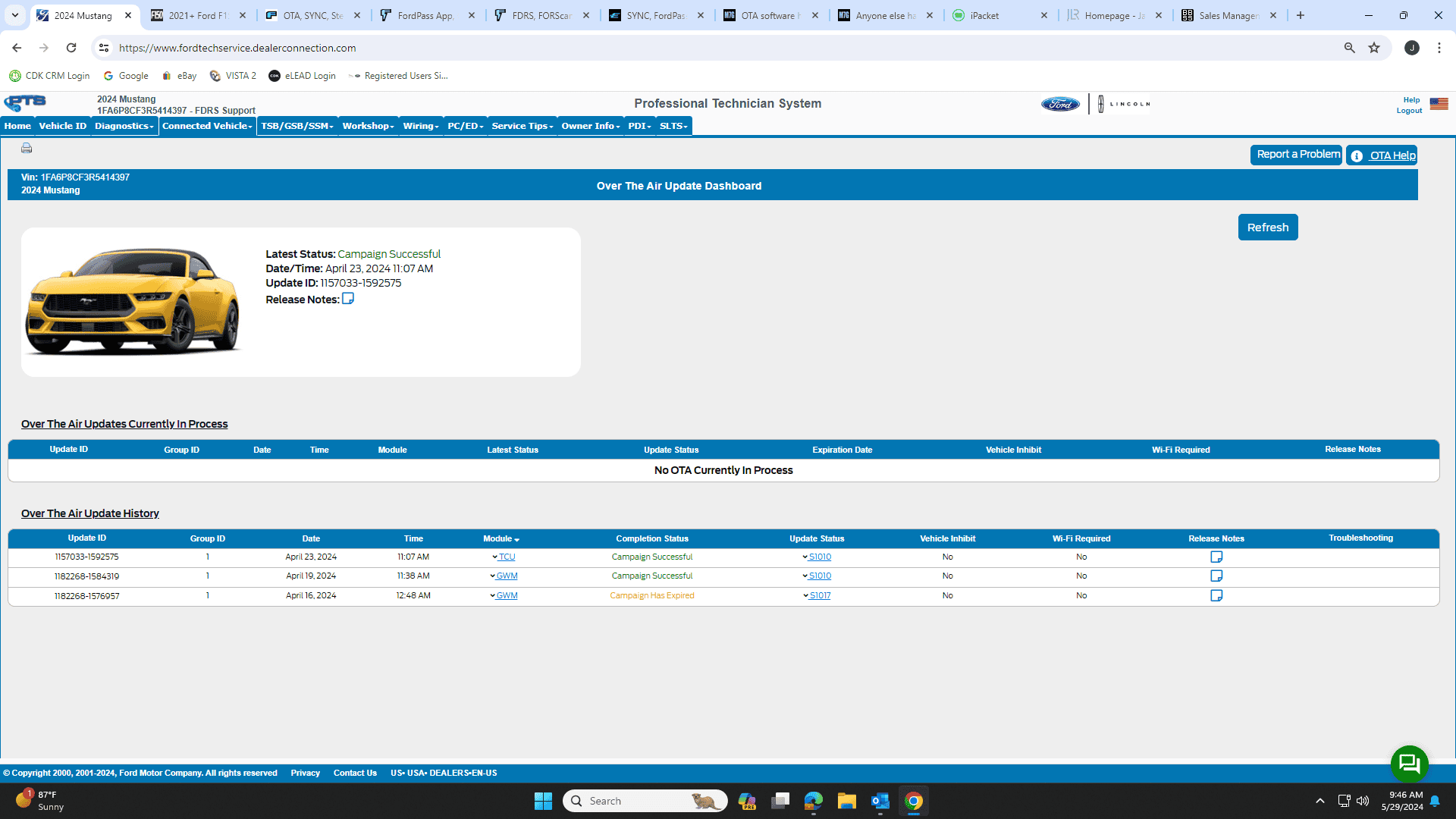Expand the Workshop menu
This screenshot has height=819, width=1456.
368,126
